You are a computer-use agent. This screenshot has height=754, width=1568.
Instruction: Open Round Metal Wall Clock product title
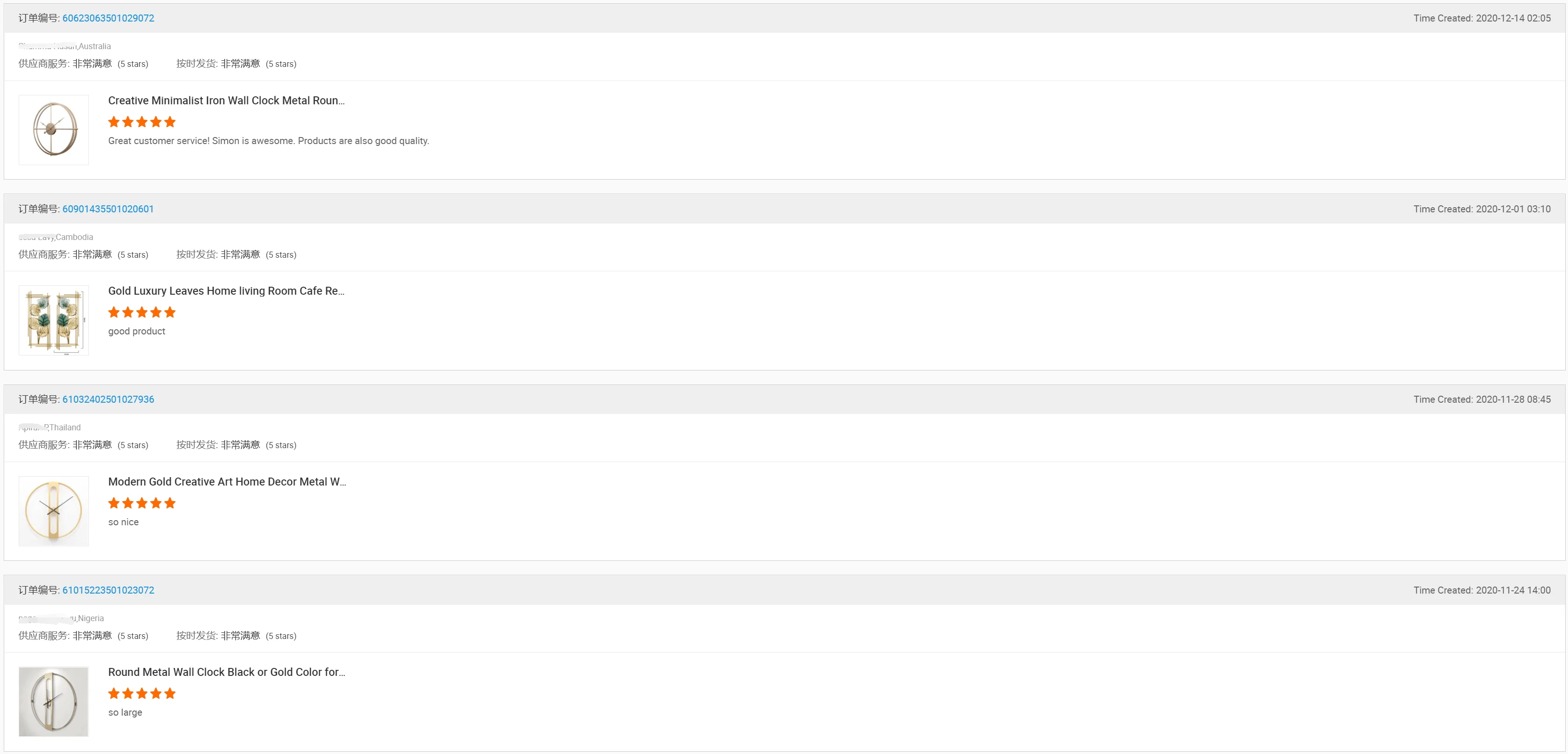pyautogui.click(x=226, y=673)
